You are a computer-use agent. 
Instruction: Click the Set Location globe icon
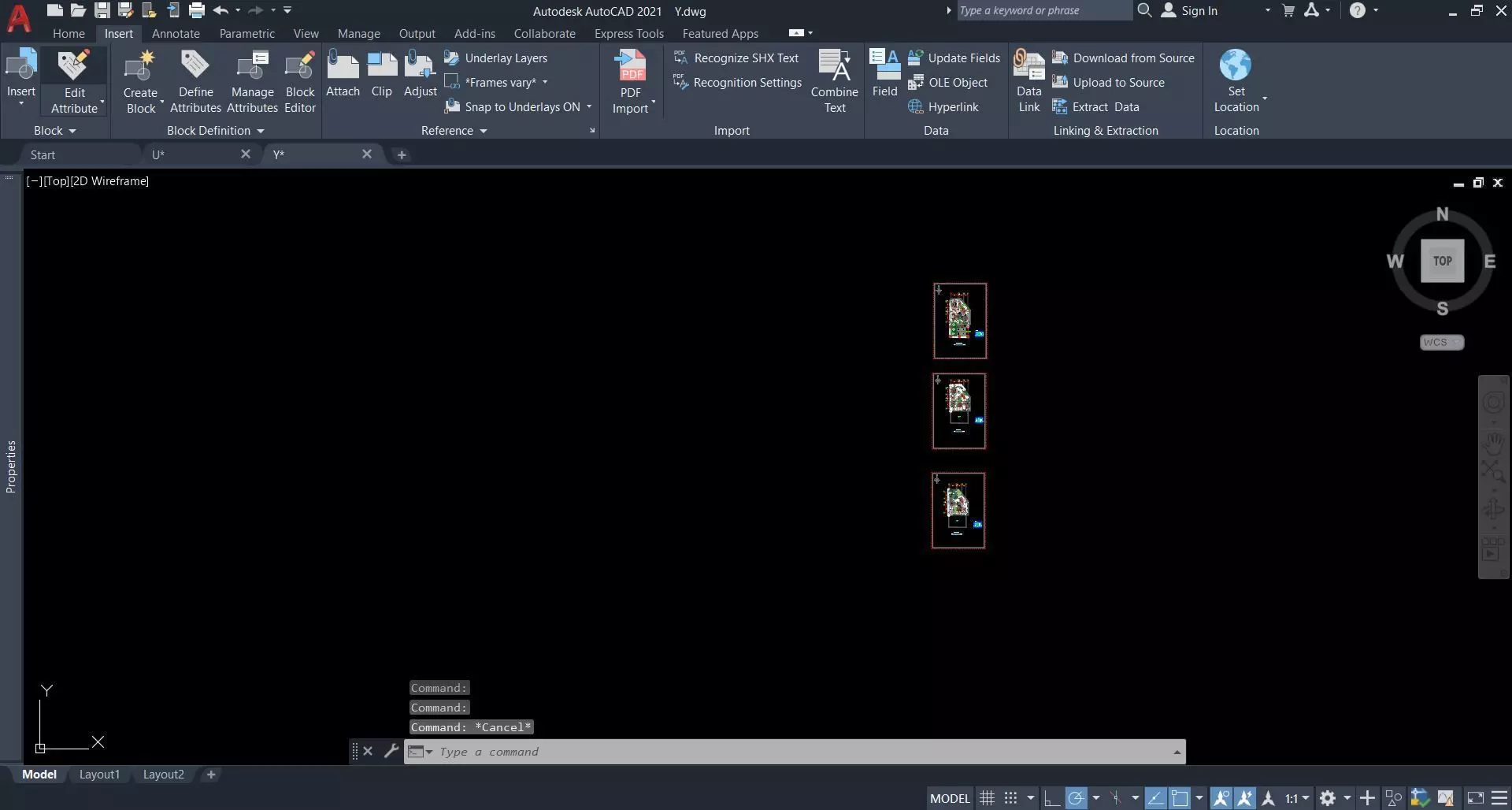pyautogui.click(x=1236, y=65)
